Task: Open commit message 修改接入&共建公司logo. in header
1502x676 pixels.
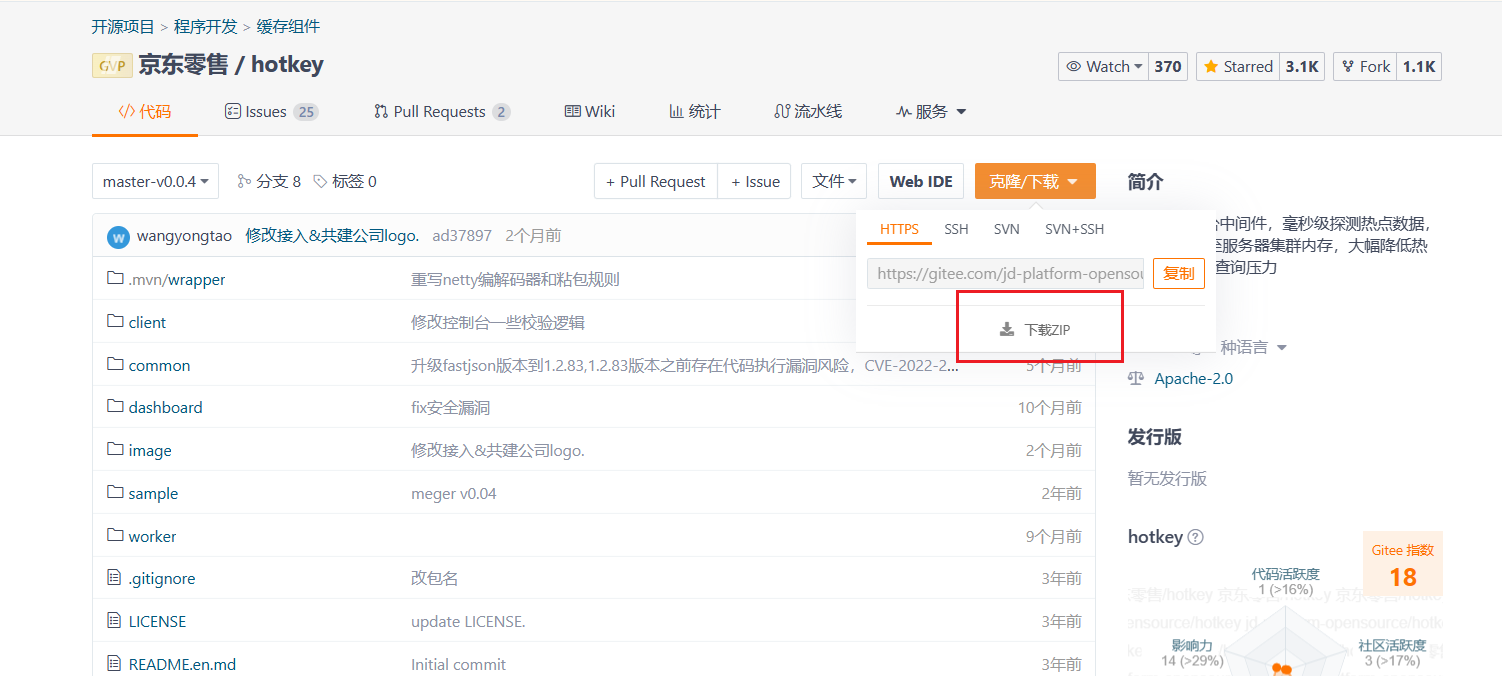Action: click(332, 236)
